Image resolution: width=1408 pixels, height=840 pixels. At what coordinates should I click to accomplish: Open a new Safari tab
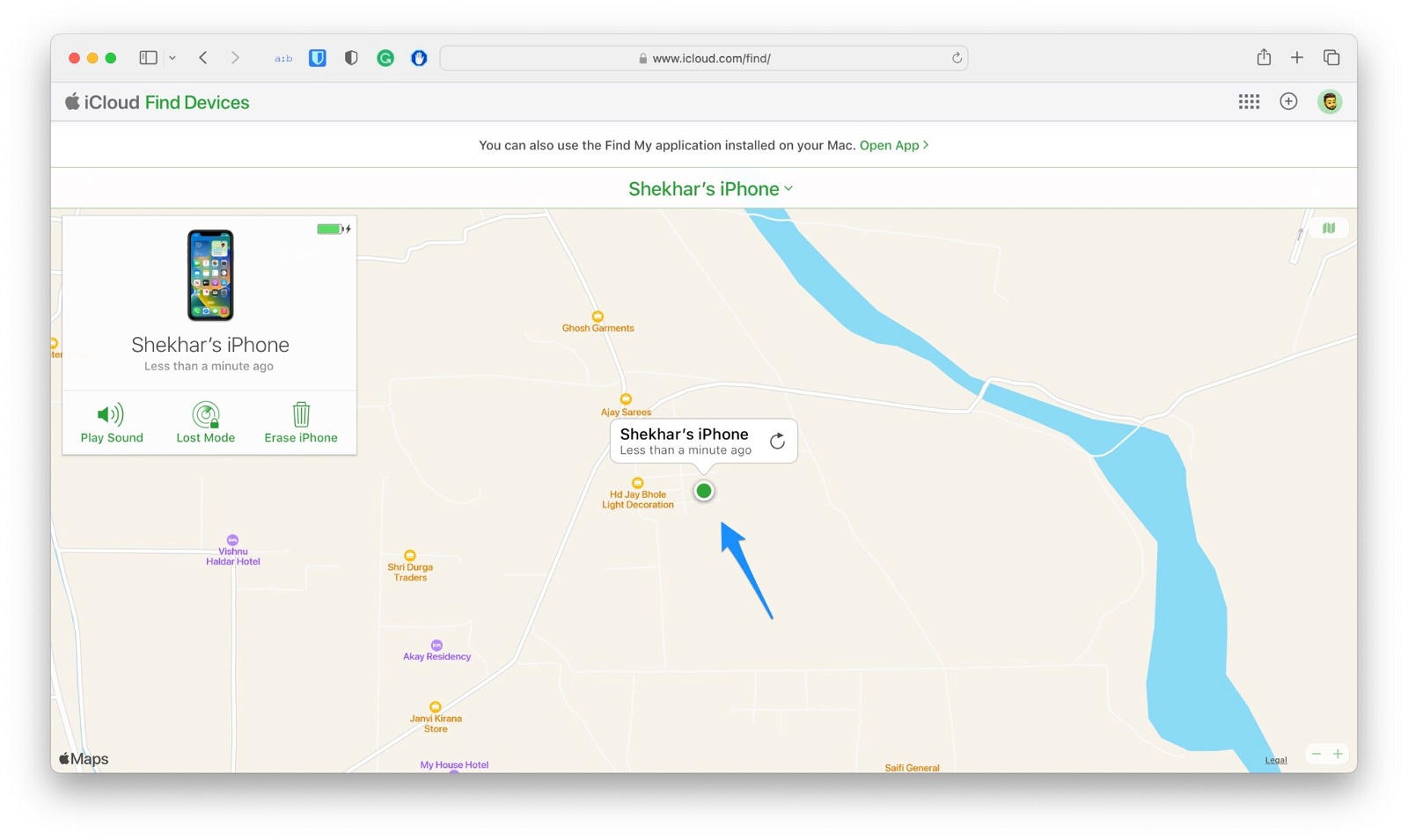click(1297, 58)
